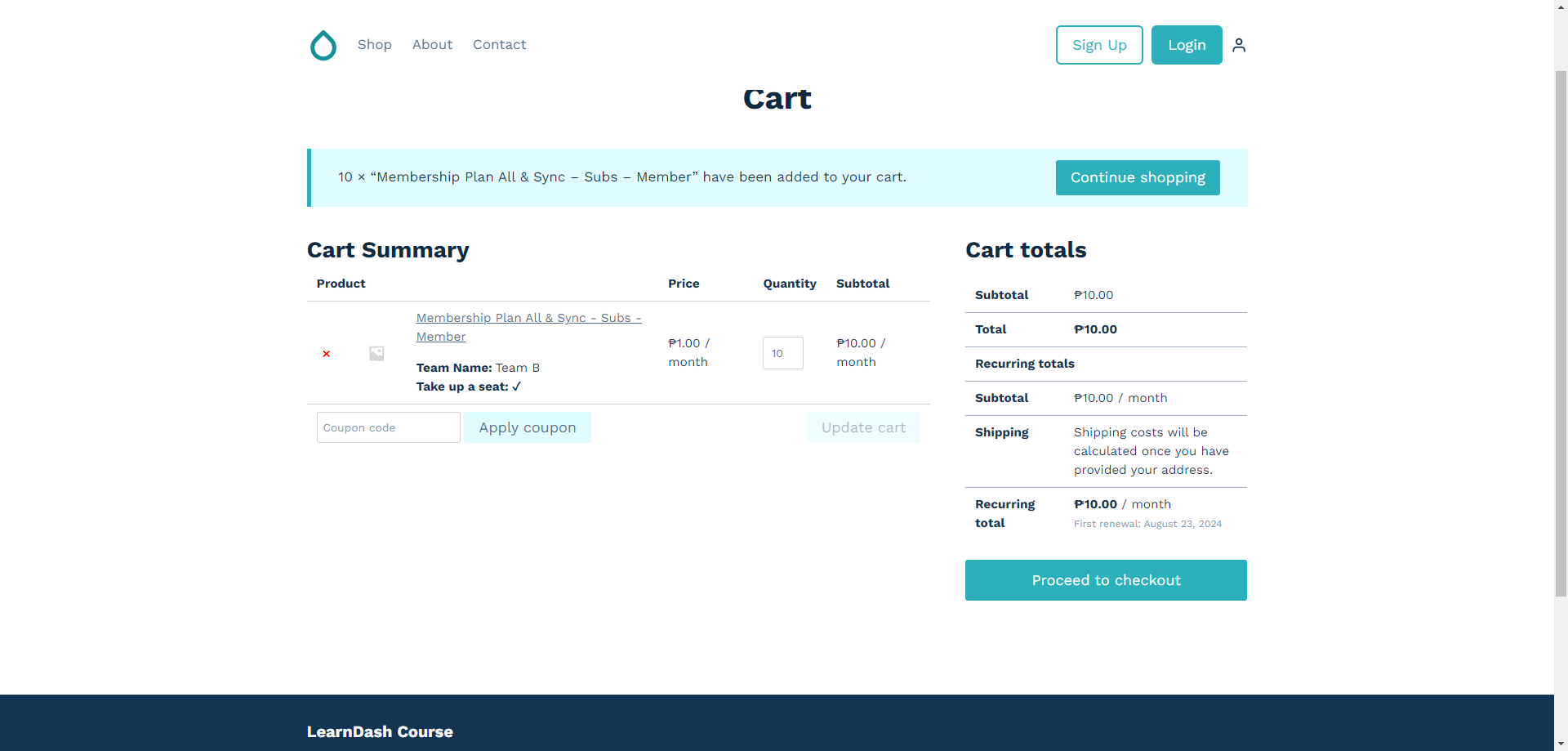Click the LearnDash Course footer heading
The width and height of the screenshot is (1568, 751).
click(380, 732)
